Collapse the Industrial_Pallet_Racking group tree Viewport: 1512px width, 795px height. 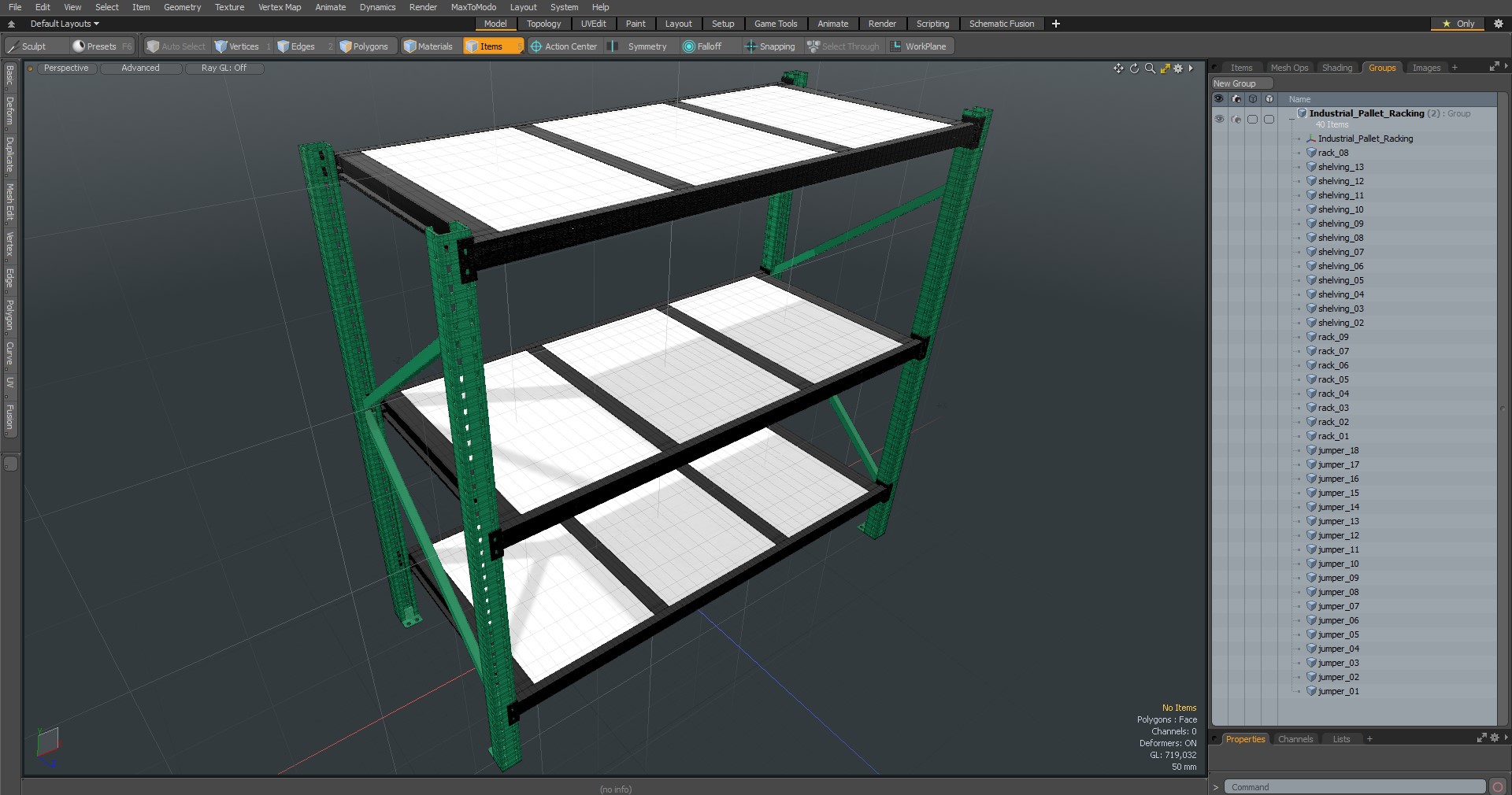[1291, 118]
